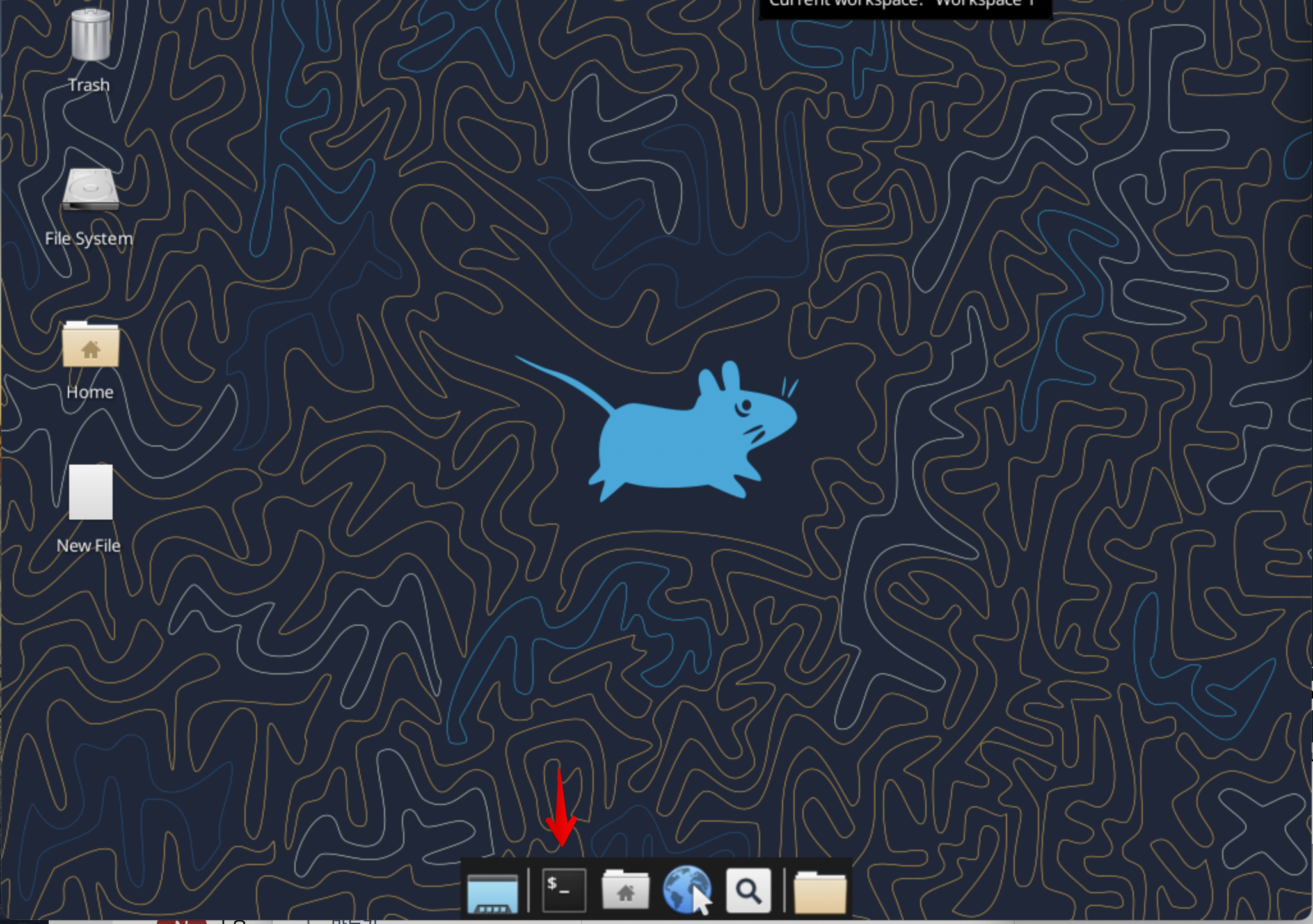The height and width of the screenshot is (924, 1313).
Task: Open the home folder file manager in the dock
Action: click(625, 889)
